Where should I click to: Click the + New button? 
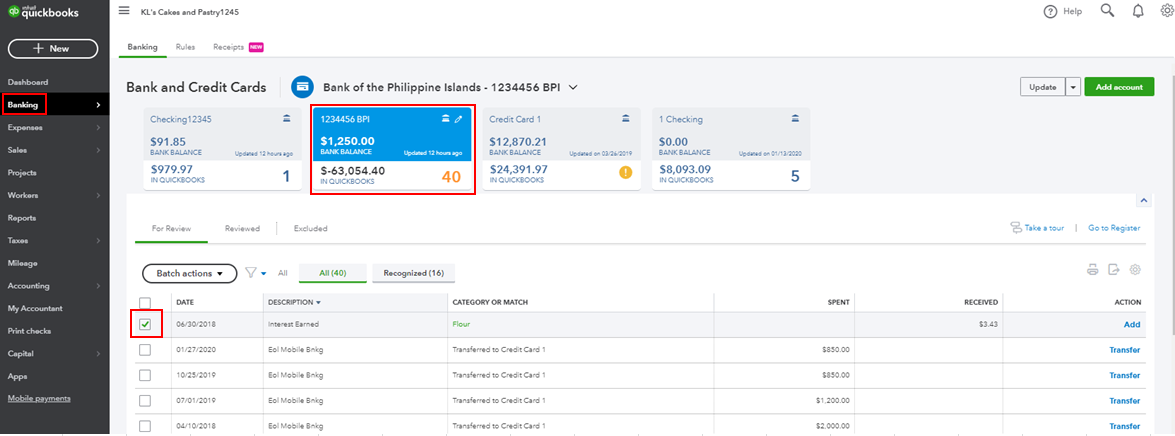click(52, 48)
